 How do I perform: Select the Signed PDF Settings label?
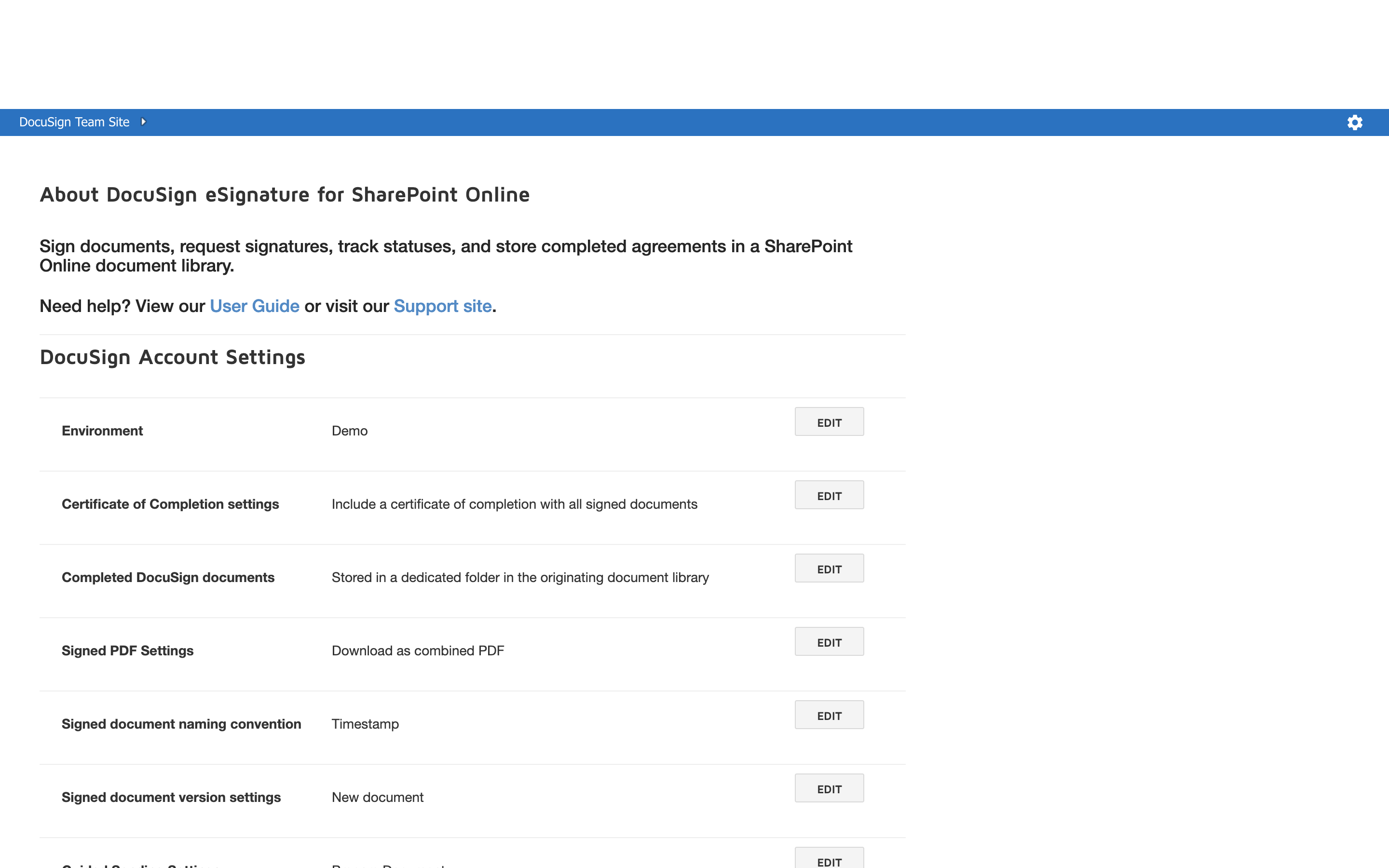click(127, 651)
